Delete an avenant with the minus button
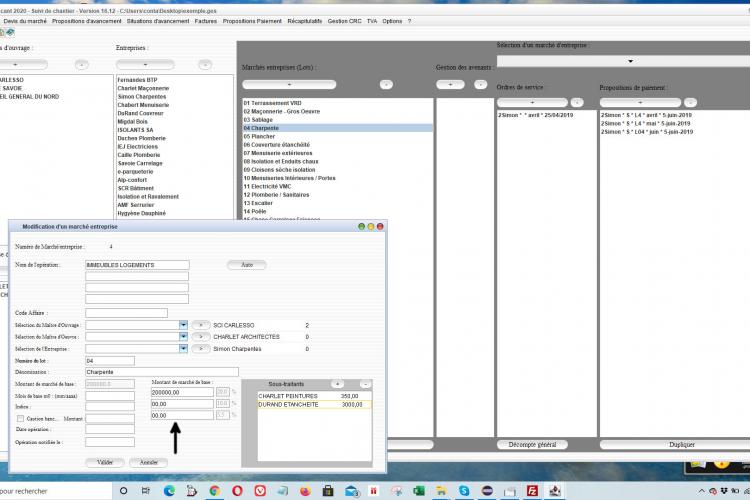This screenshot has width=750, height=500. tap(480, 85)
